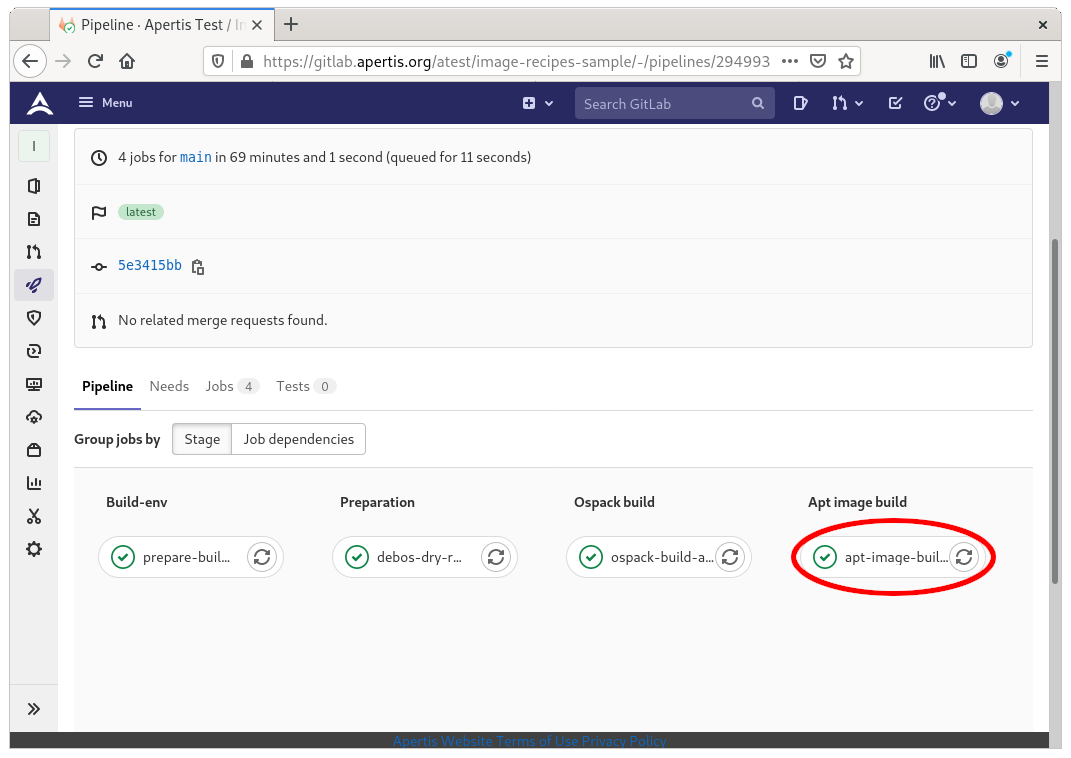1071x758 pixels.
Task: Select the Pipeline tab
Action: (x=107, y=387)
